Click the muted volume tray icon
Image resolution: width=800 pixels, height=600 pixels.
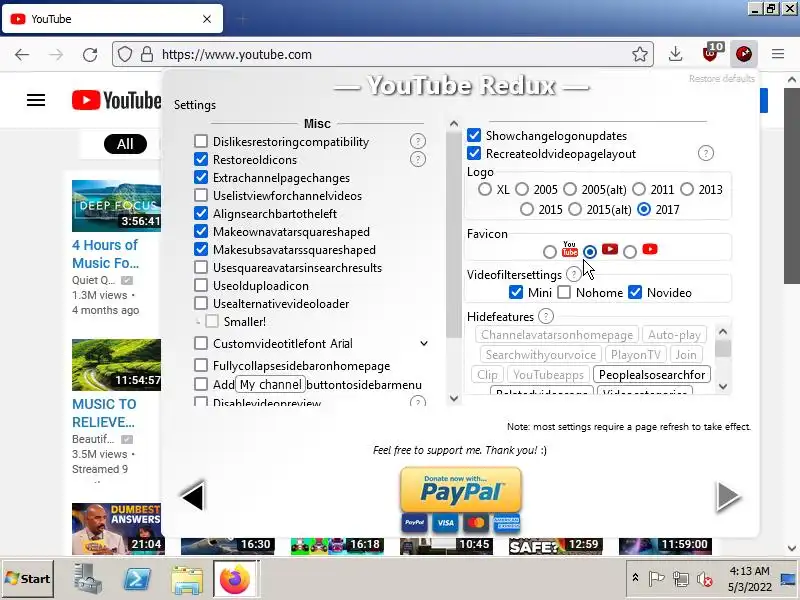pos(705,579)
